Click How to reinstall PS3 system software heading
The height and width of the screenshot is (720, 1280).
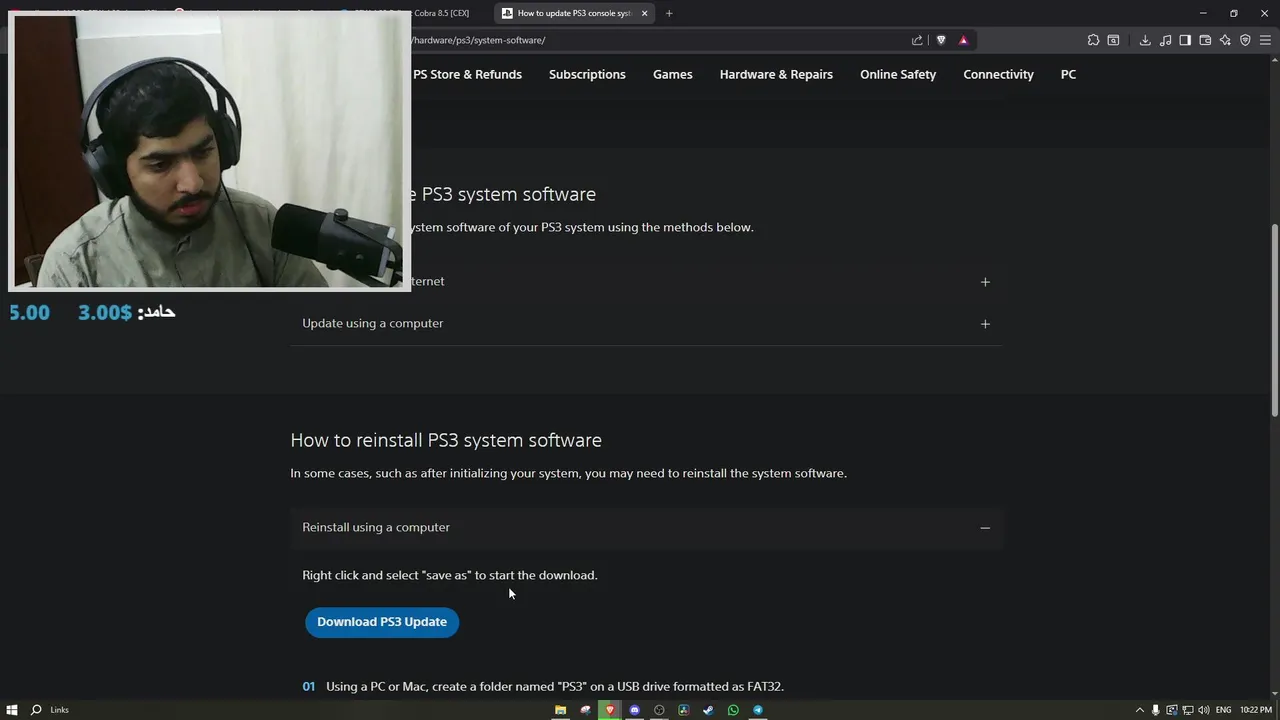446,440
